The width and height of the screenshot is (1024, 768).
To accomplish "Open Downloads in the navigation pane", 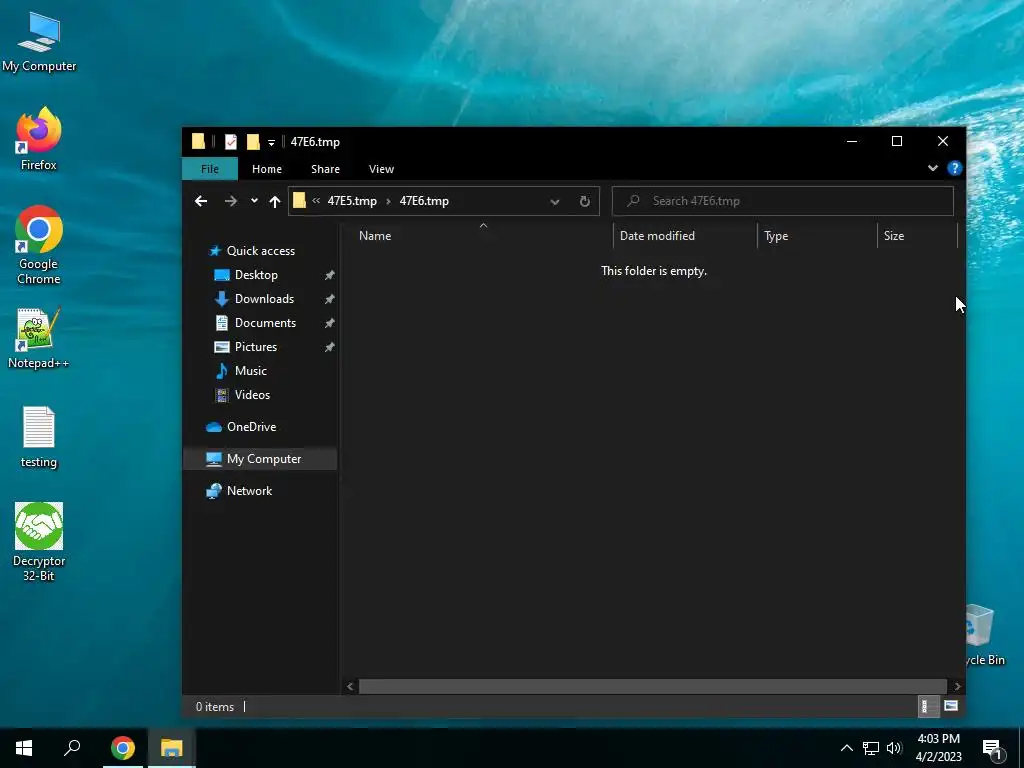I will [x=264, y=298].
